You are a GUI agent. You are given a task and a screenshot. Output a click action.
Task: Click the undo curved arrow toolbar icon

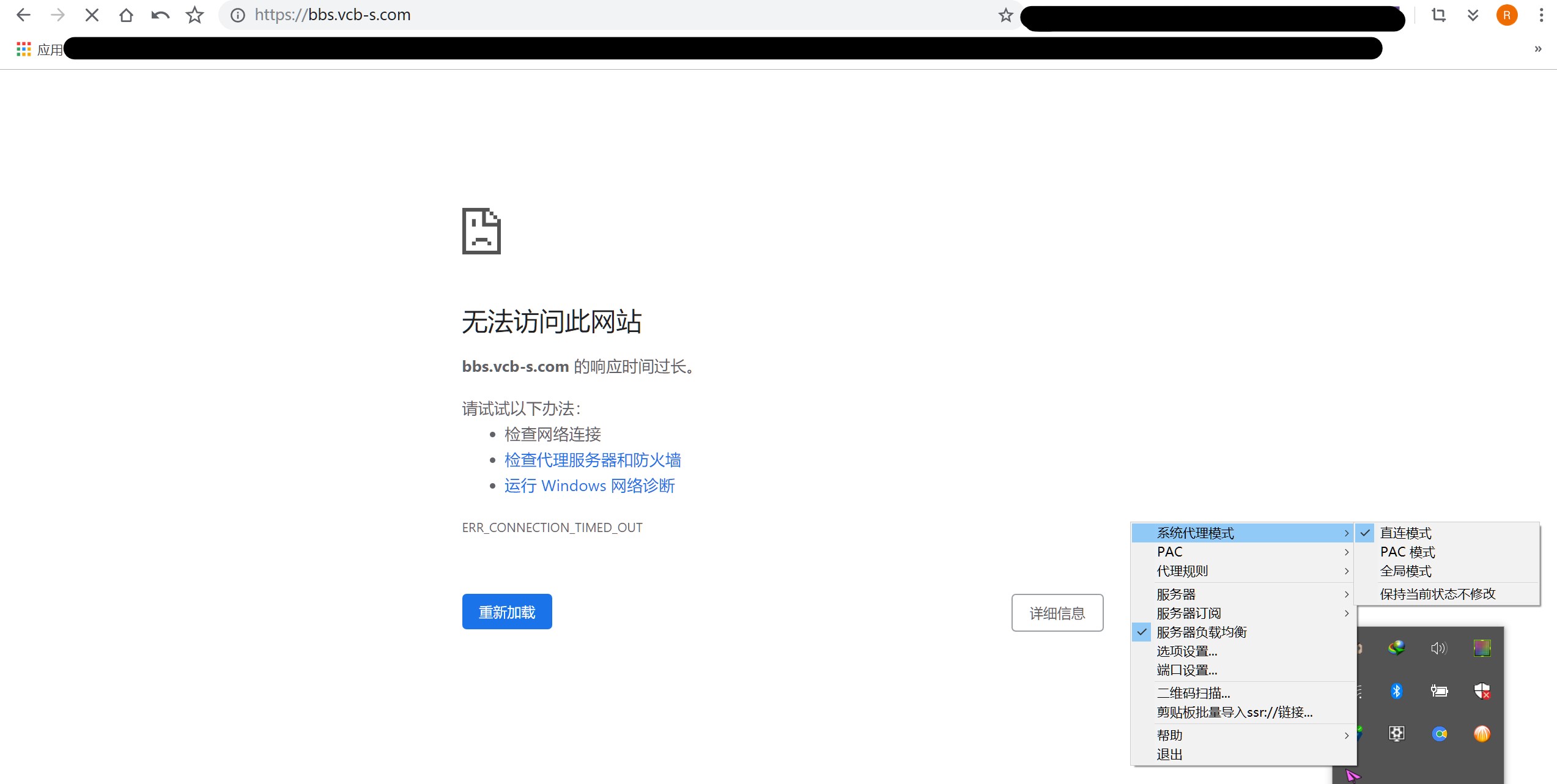pyautogui.click(x=160, y=15)
